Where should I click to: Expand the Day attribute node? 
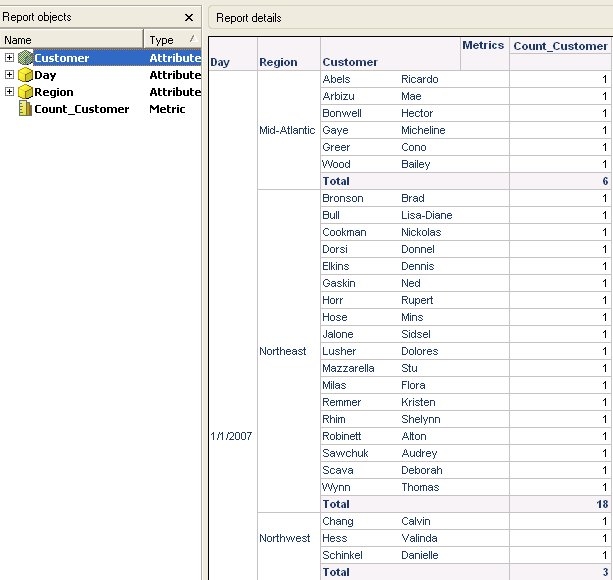9,75
